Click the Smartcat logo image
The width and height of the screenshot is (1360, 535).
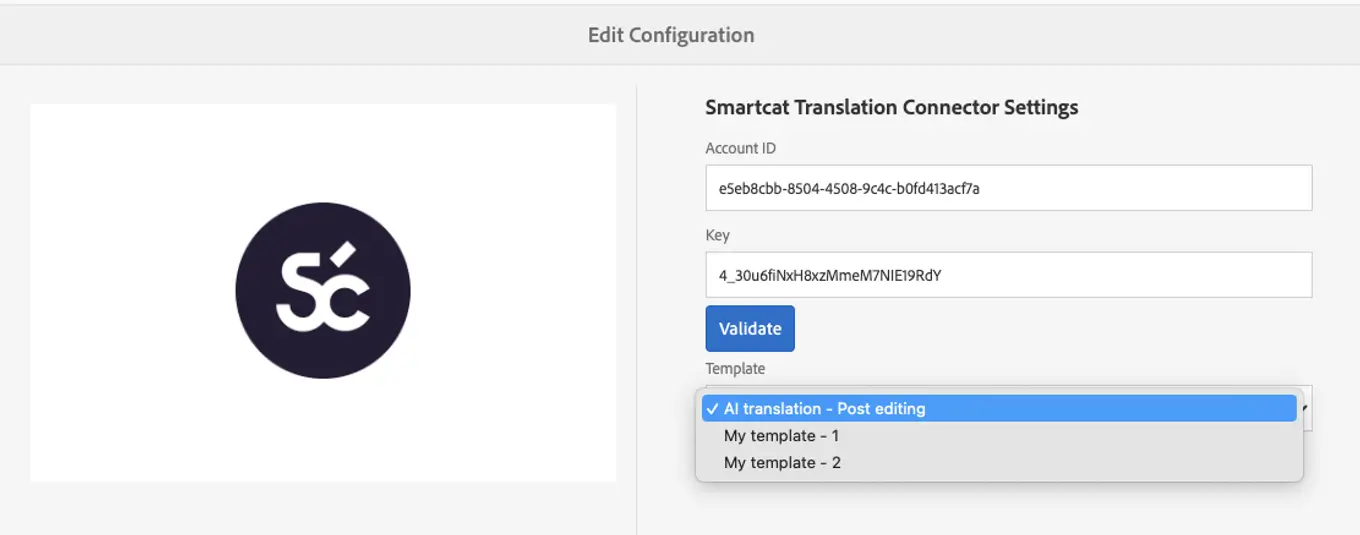click(323, 291)
